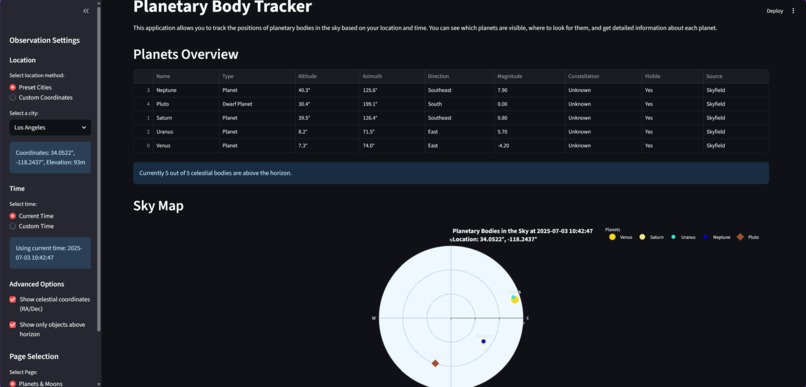This screenshot has width=806, height=387.
Task: Click the Dwarf Planet type cell
Action: [257, 104]
